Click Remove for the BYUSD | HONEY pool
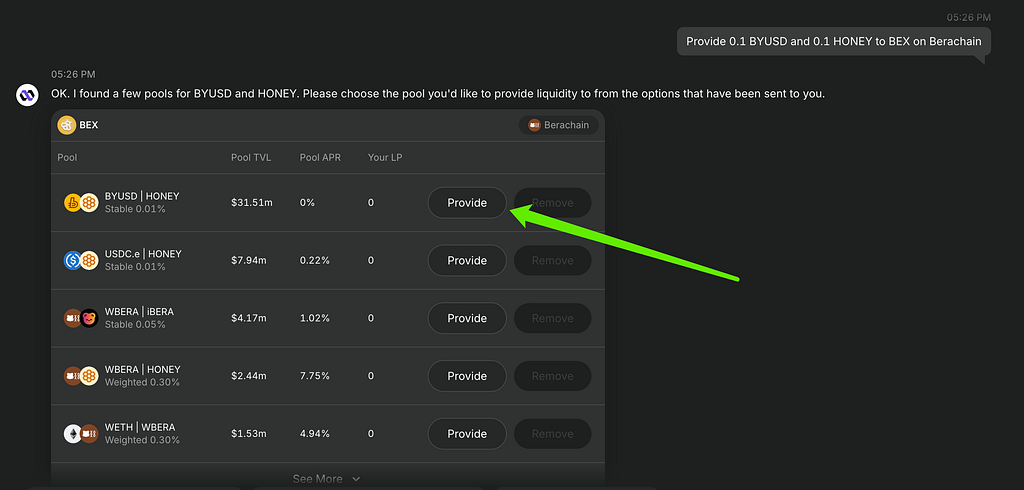This screenshot has width=1024, height=490. [552, 203]
